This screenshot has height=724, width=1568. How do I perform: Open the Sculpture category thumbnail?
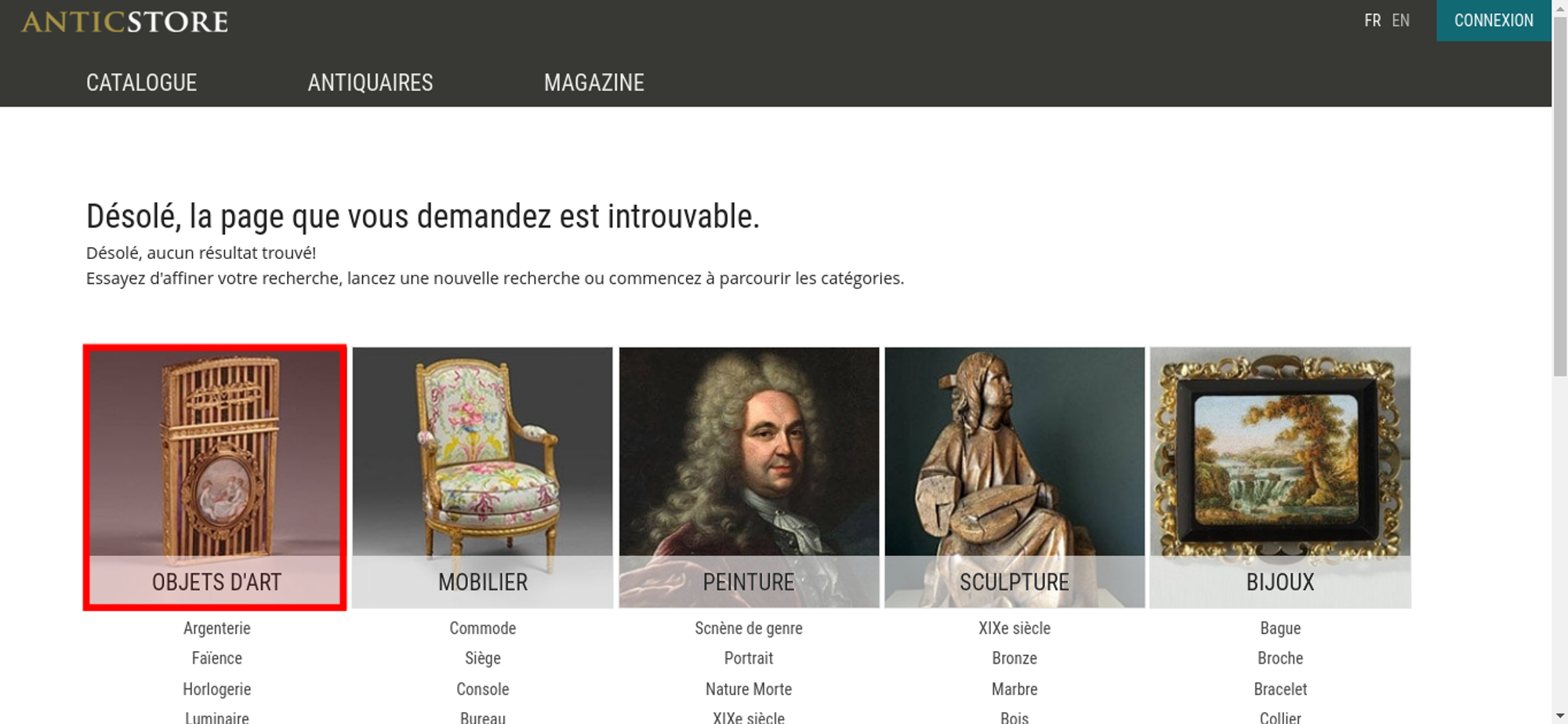1014,478
